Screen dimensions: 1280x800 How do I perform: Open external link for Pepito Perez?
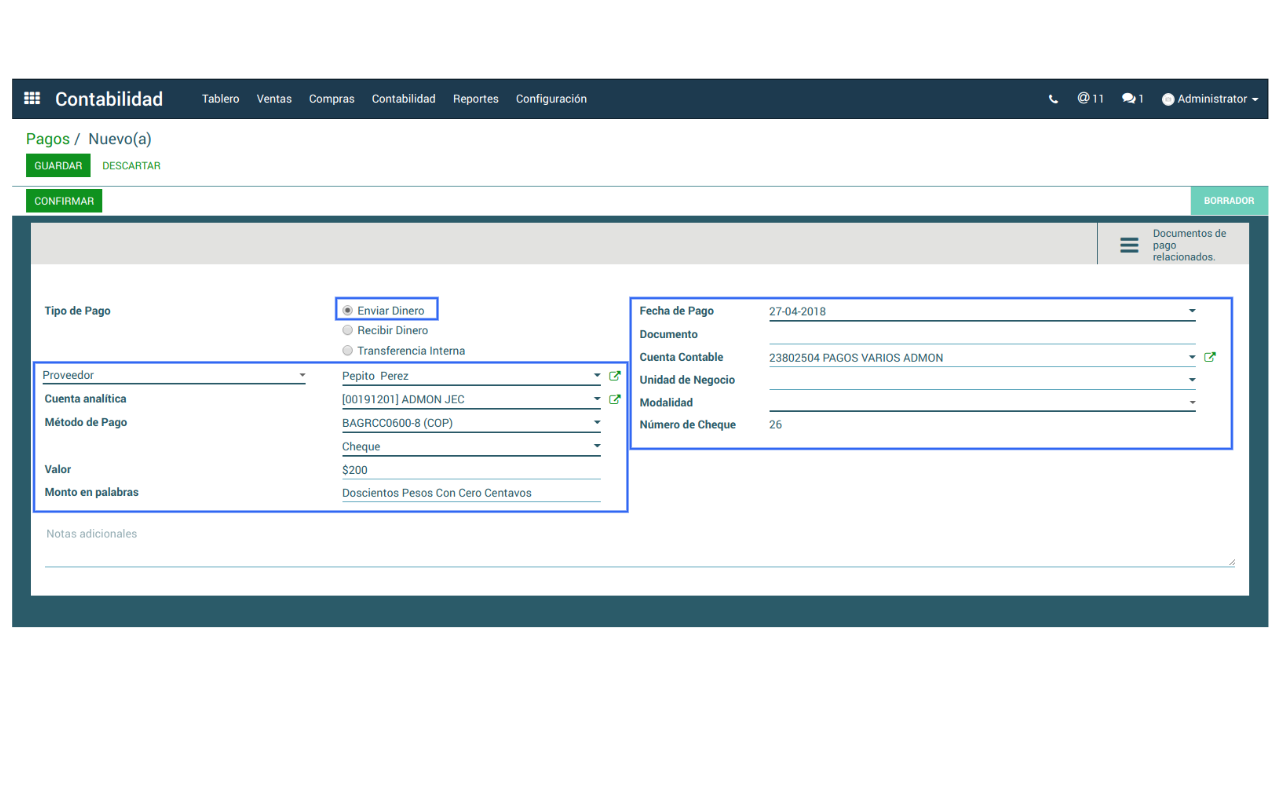point(615,376)
